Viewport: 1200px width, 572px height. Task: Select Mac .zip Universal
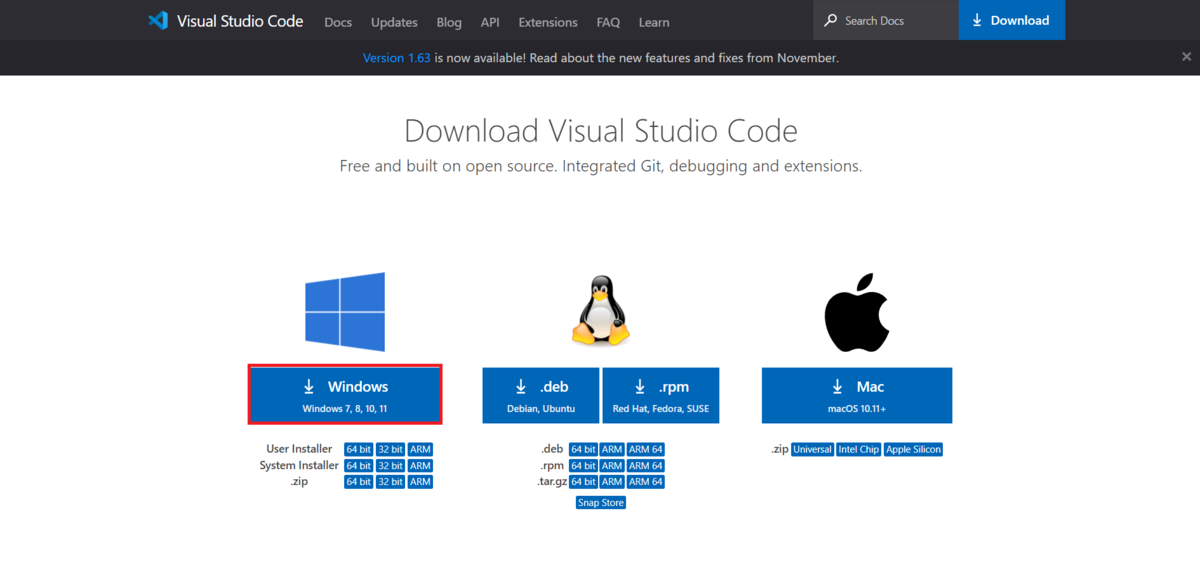point(812,450)
